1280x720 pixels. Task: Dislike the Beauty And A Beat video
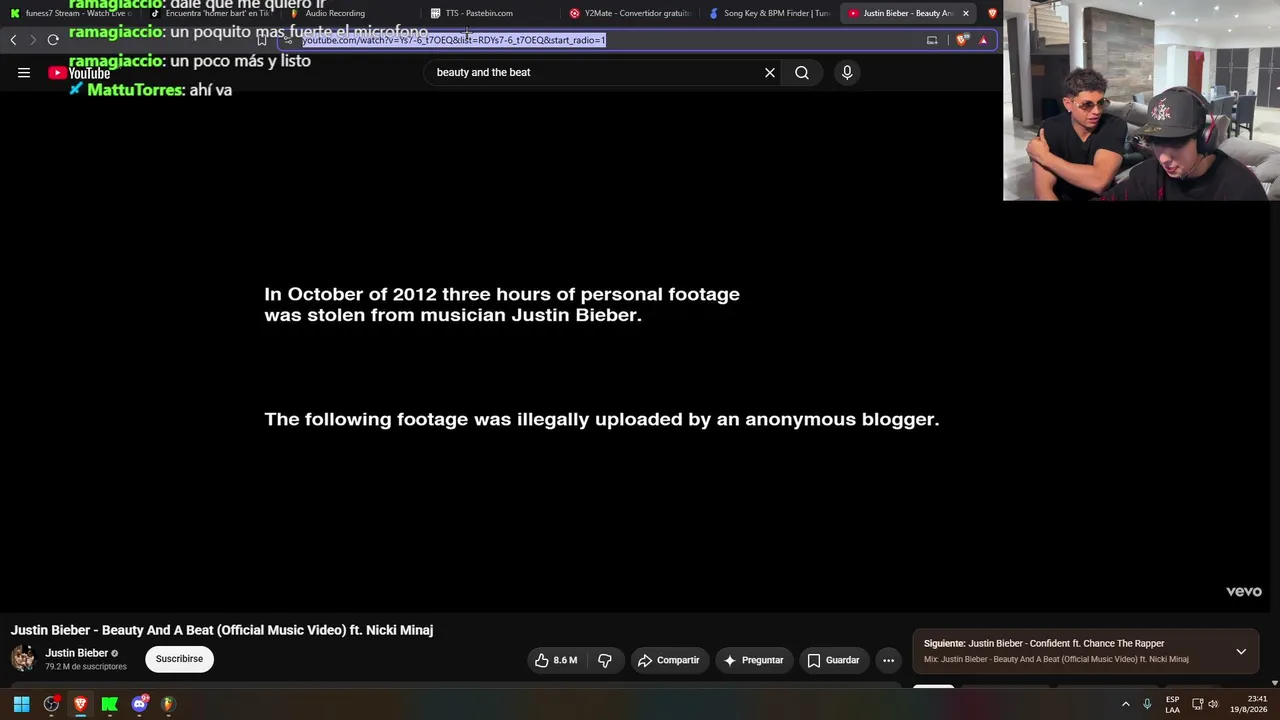(x=605, y=660)
